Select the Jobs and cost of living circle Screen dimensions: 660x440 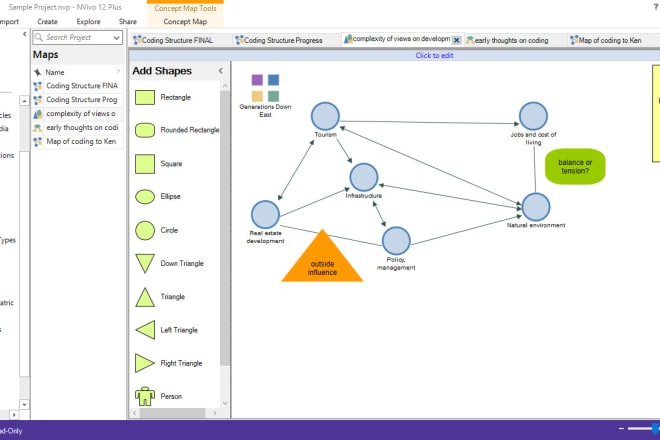coord(533,116)
